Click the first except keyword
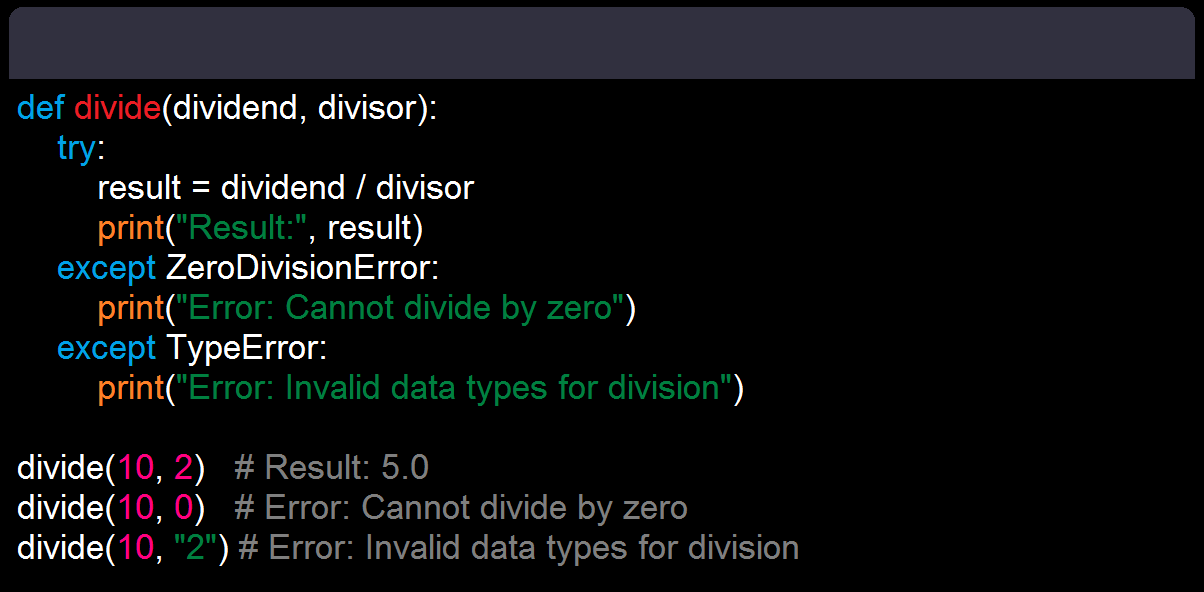 coord(106,268)
